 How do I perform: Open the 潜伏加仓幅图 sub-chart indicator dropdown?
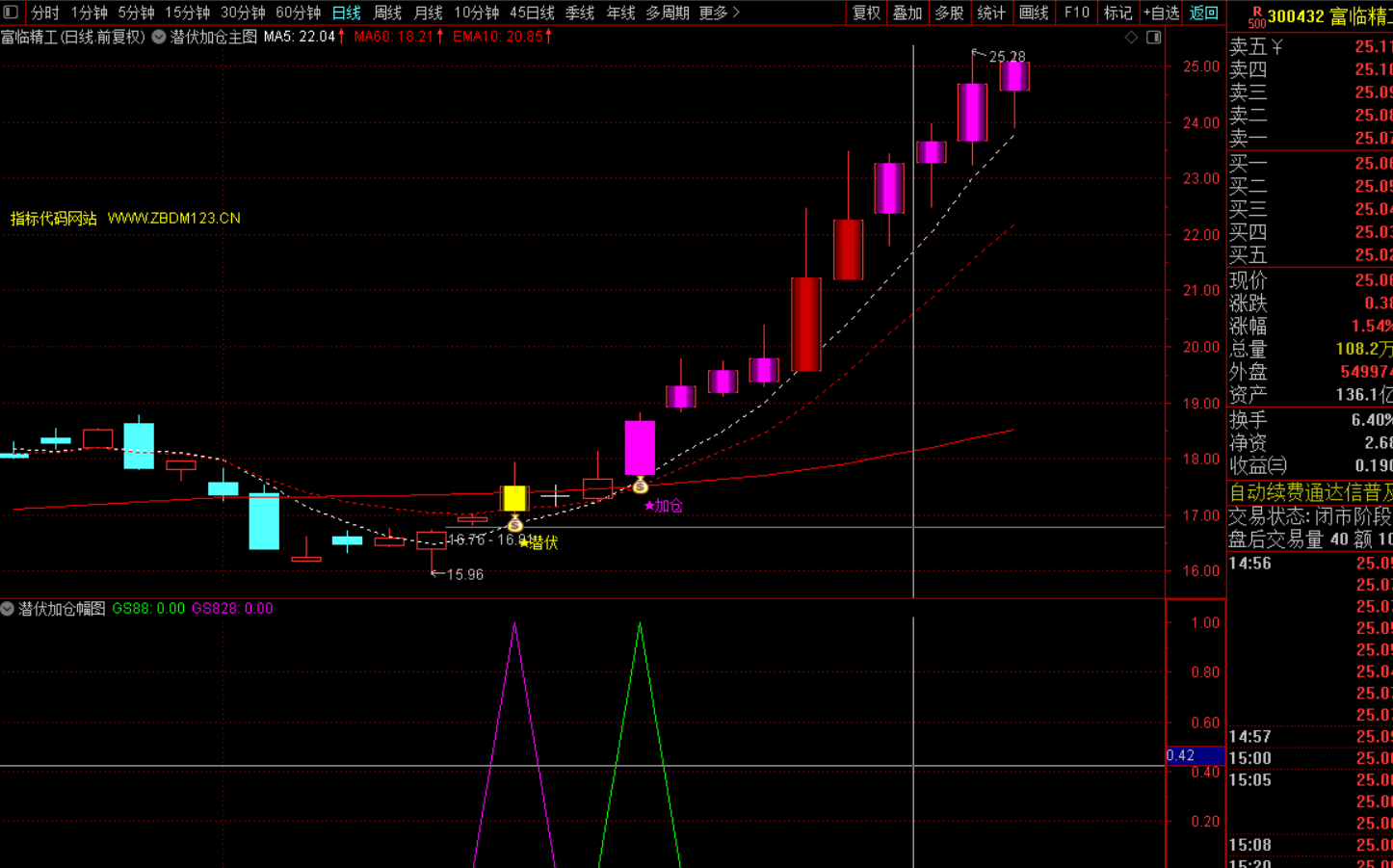click(8, 609)
